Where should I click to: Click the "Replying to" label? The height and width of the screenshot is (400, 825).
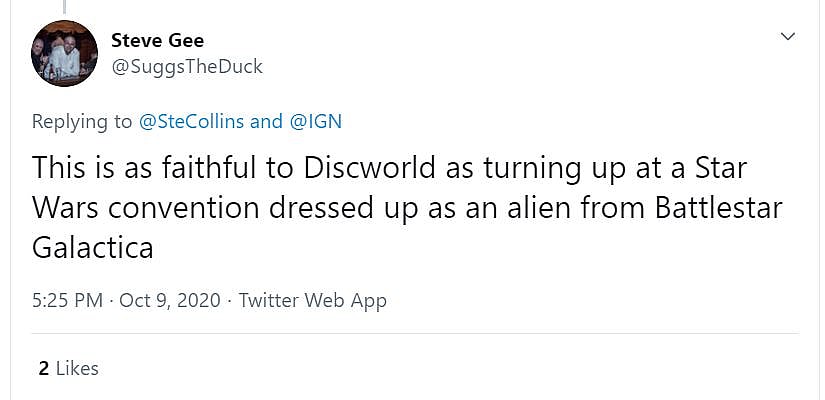(x=82, y=122)
